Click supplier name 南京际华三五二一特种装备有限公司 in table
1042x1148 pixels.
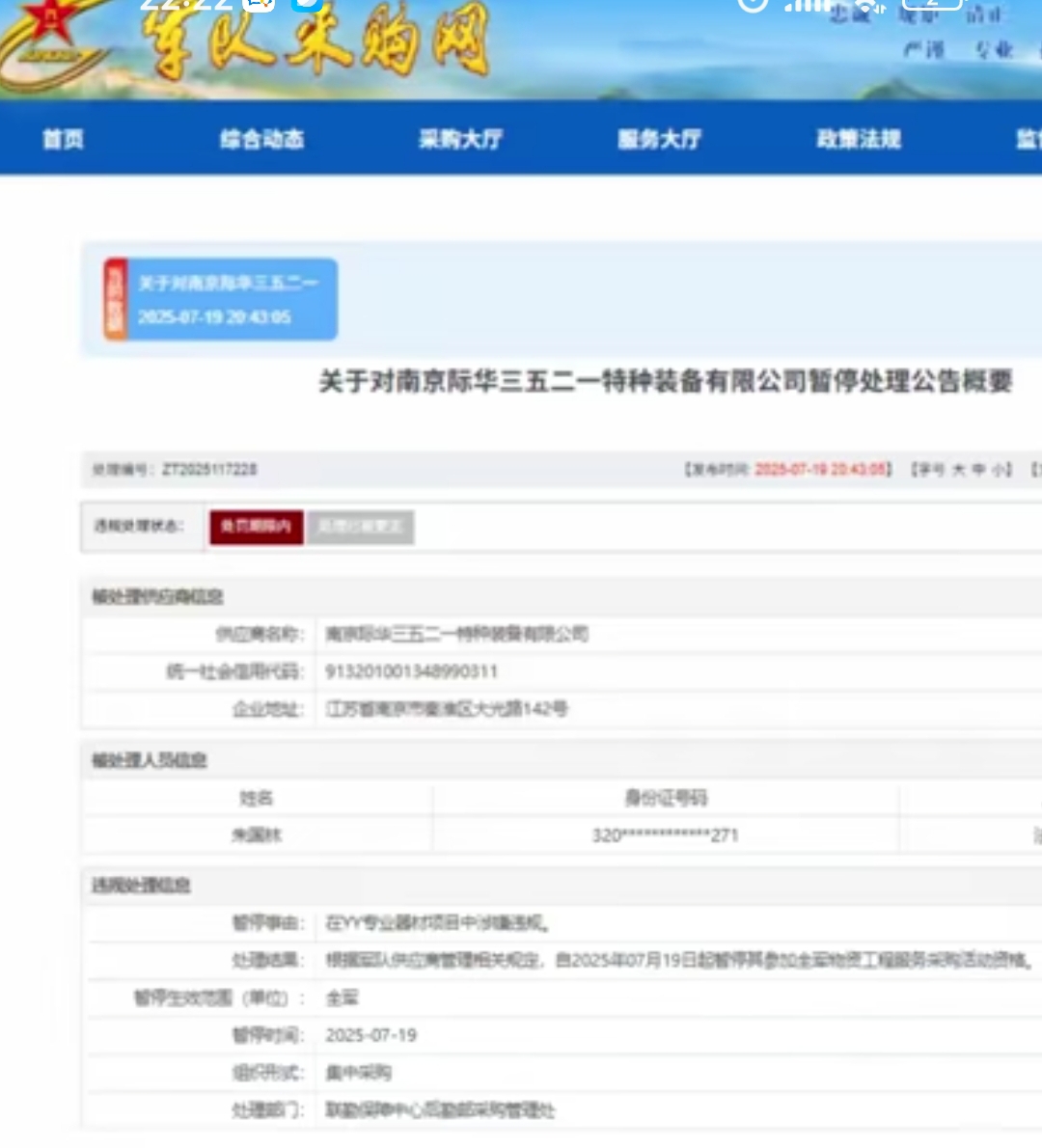457,634
